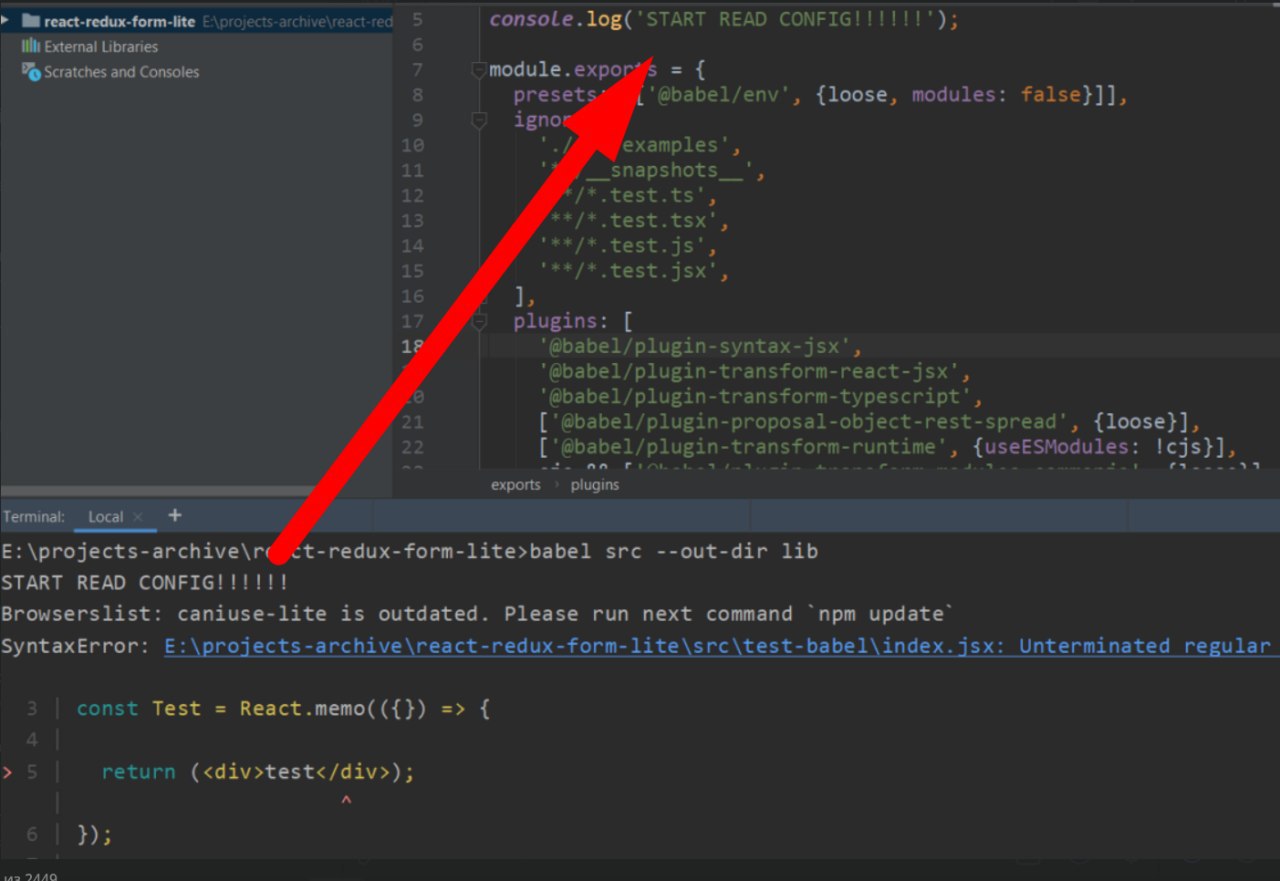
Task: Click the modules: false preset option
Action: [x=997, y=95]
